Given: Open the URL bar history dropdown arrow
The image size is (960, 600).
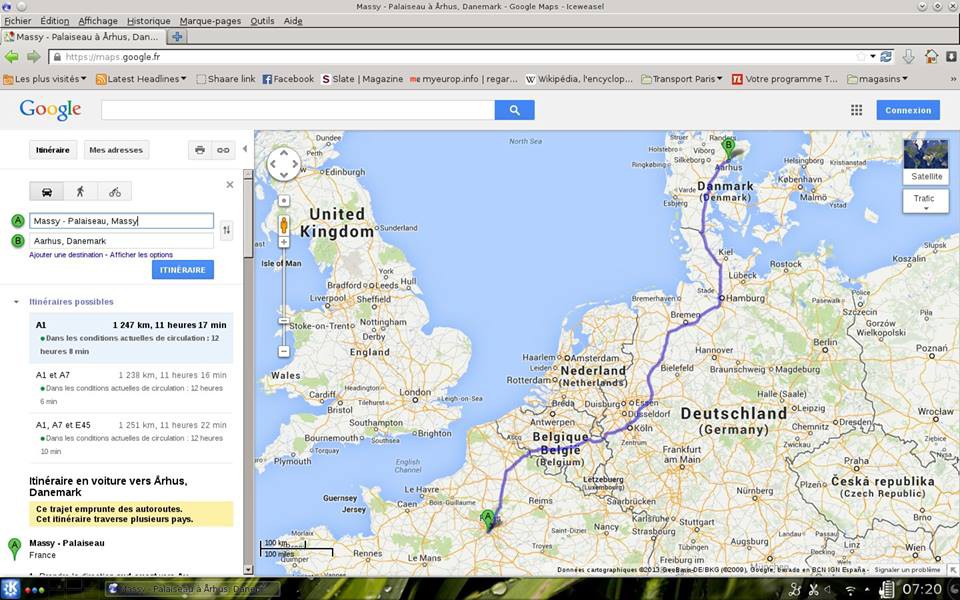Looking at the screenshot, I should (873, 57).
